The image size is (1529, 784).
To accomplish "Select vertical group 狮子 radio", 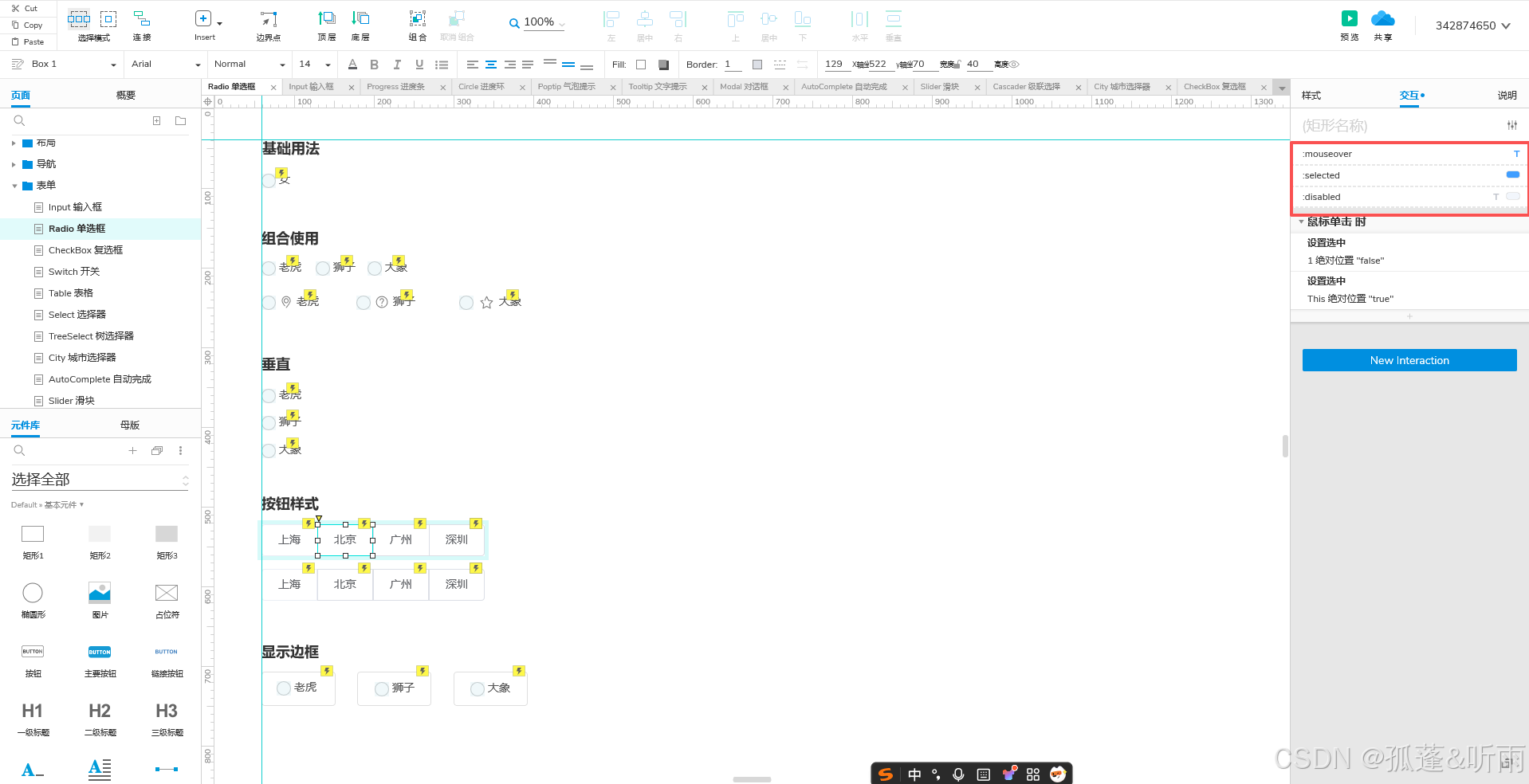I will pos(269,422).
